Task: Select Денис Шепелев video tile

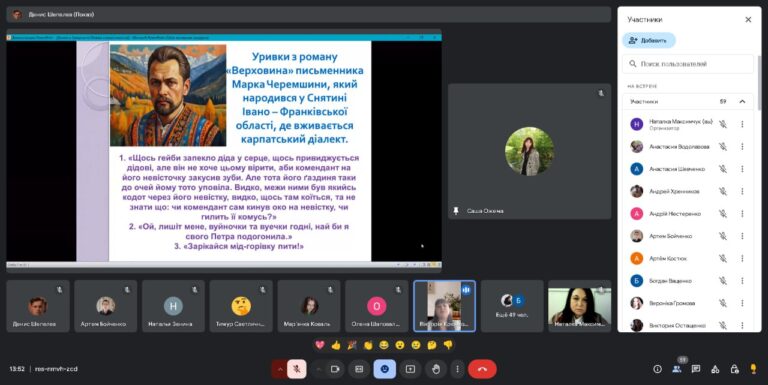Action: [x=38, y=306]
